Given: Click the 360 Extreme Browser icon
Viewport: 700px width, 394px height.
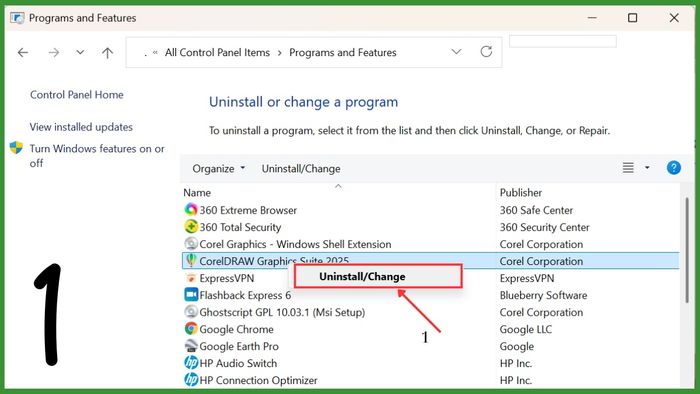Looking at the screenshot, I should [x=191, y=209].
